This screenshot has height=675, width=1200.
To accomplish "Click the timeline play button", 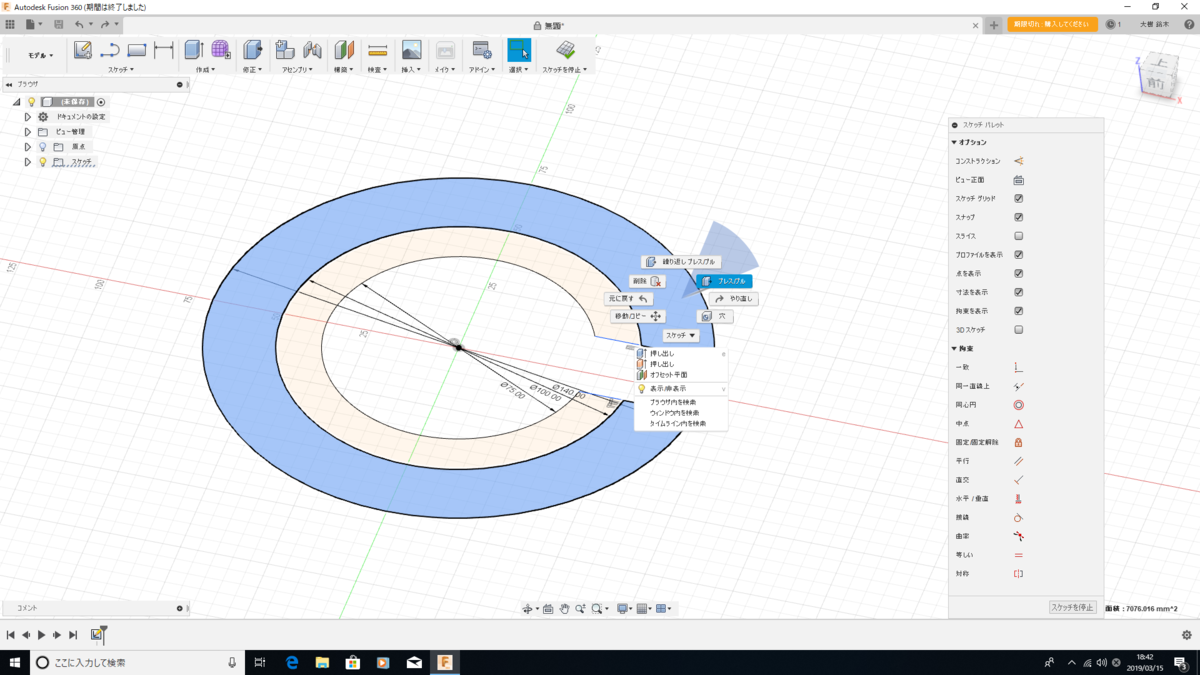I will pyautogui.click(x=41, y=635).
